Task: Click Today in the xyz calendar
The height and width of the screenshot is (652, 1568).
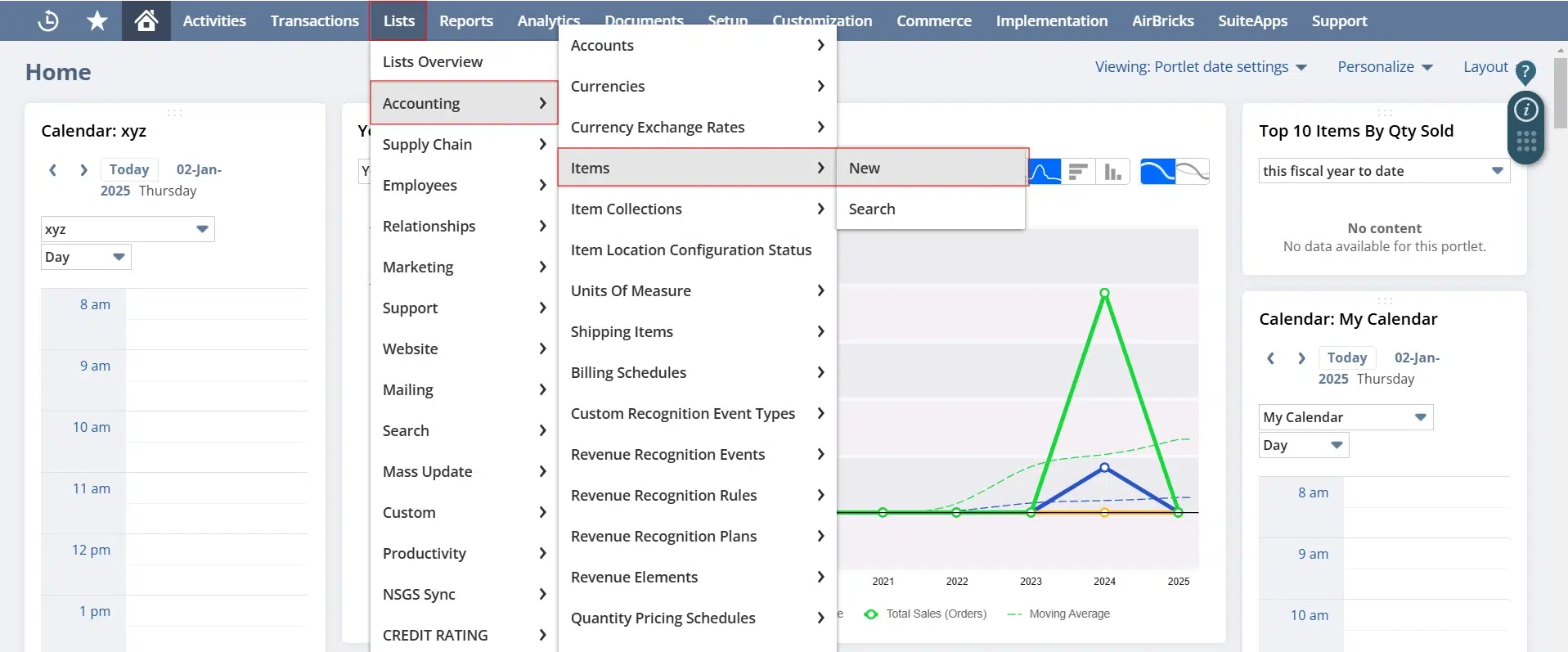Action: (x=129, y=169)
